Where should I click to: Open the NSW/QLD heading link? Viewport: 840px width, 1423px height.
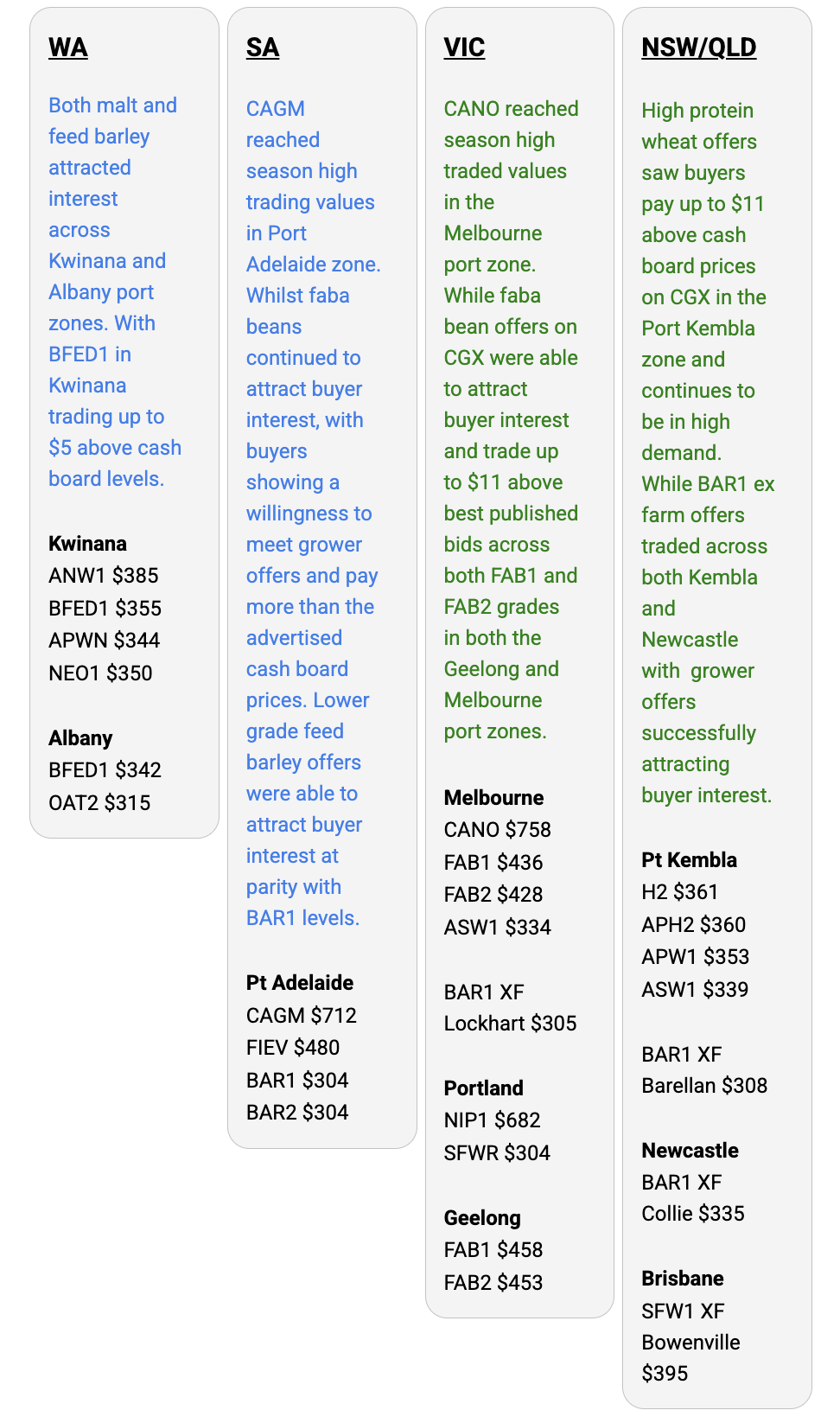pyautogui.click(x=698, y=48)
